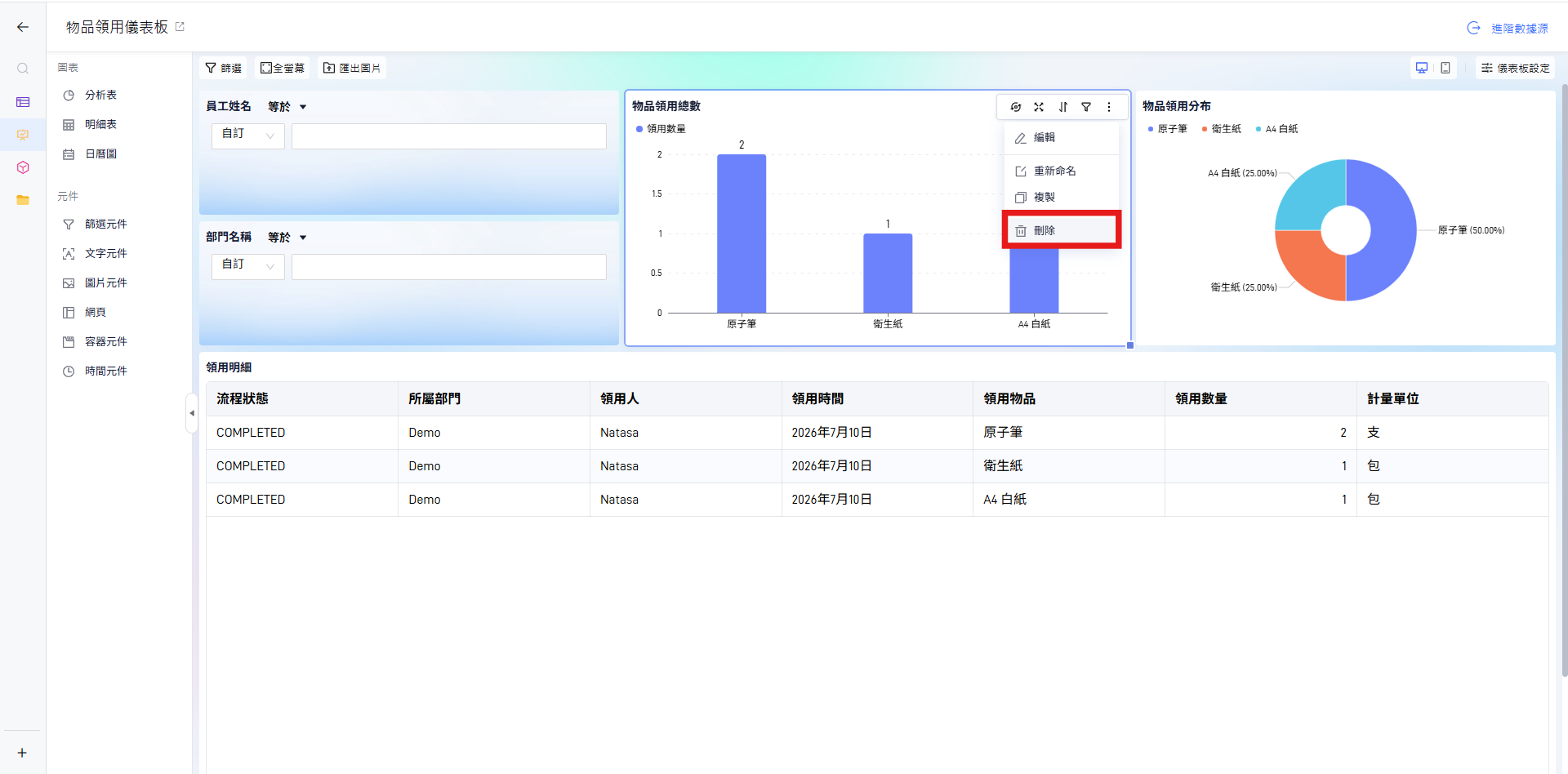
Task: Expand the 物品領用總數 chart fullscreen
Action: click(x=1039, y=107)
